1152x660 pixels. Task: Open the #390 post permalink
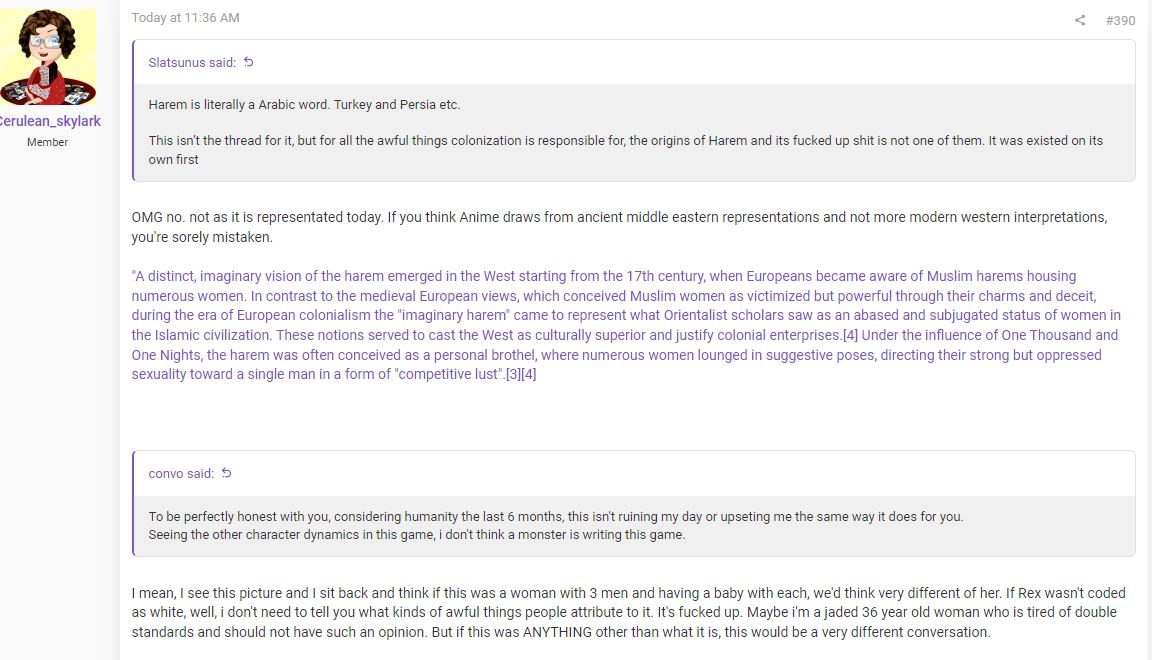point(1120,21)
